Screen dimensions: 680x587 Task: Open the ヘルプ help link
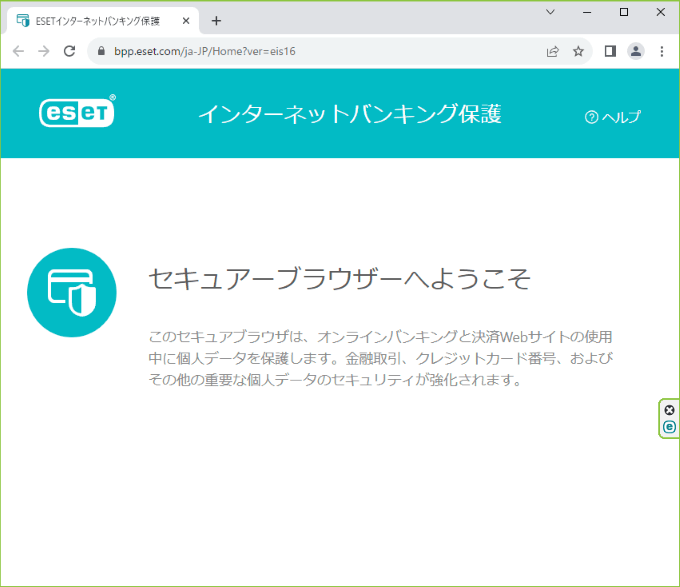pos(612,117)
